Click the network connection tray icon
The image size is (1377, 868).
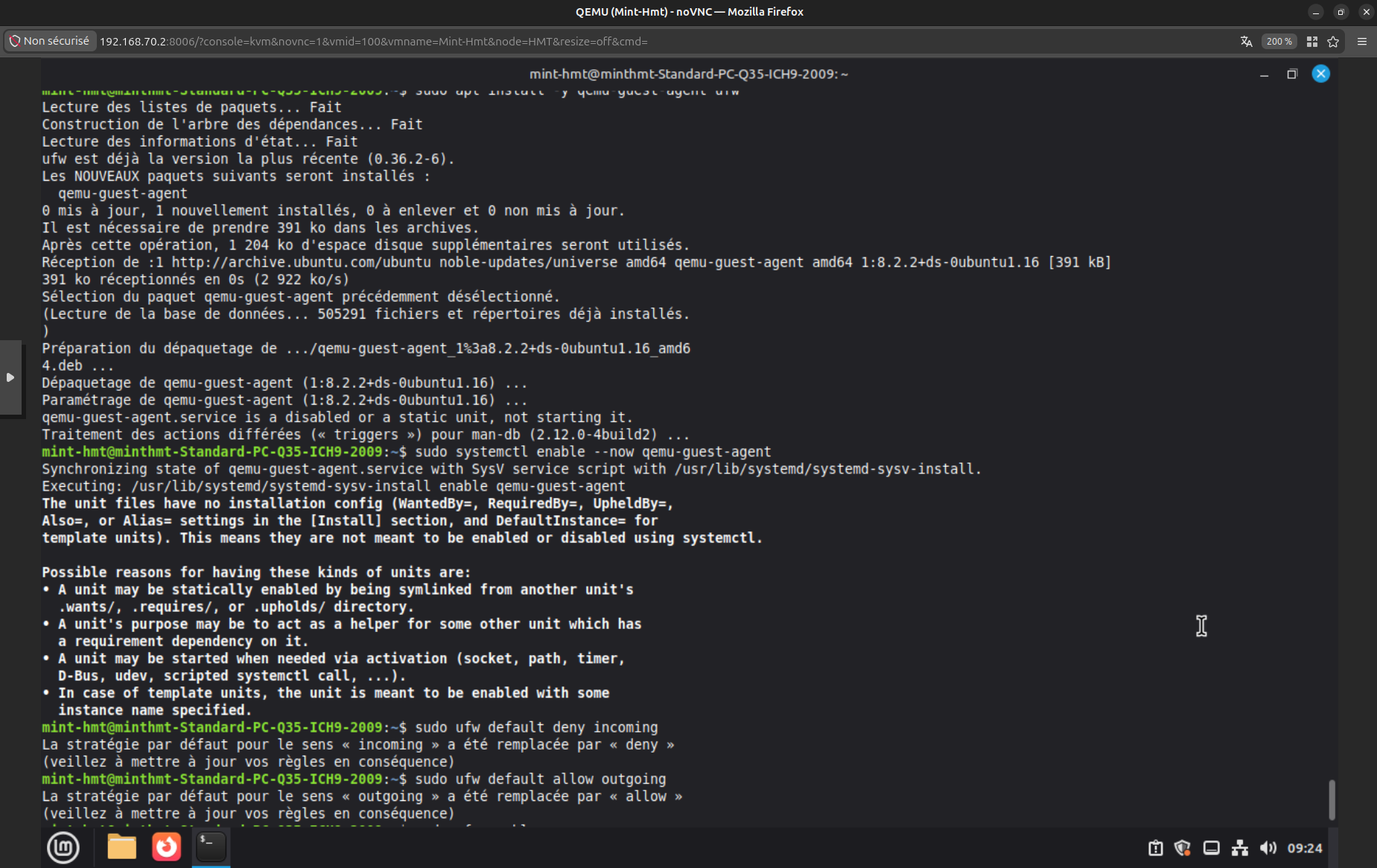1239,848
